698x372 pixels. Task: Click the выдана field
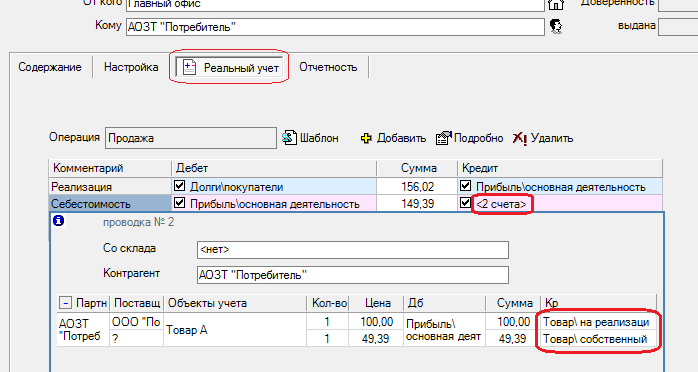click(678, 27)
